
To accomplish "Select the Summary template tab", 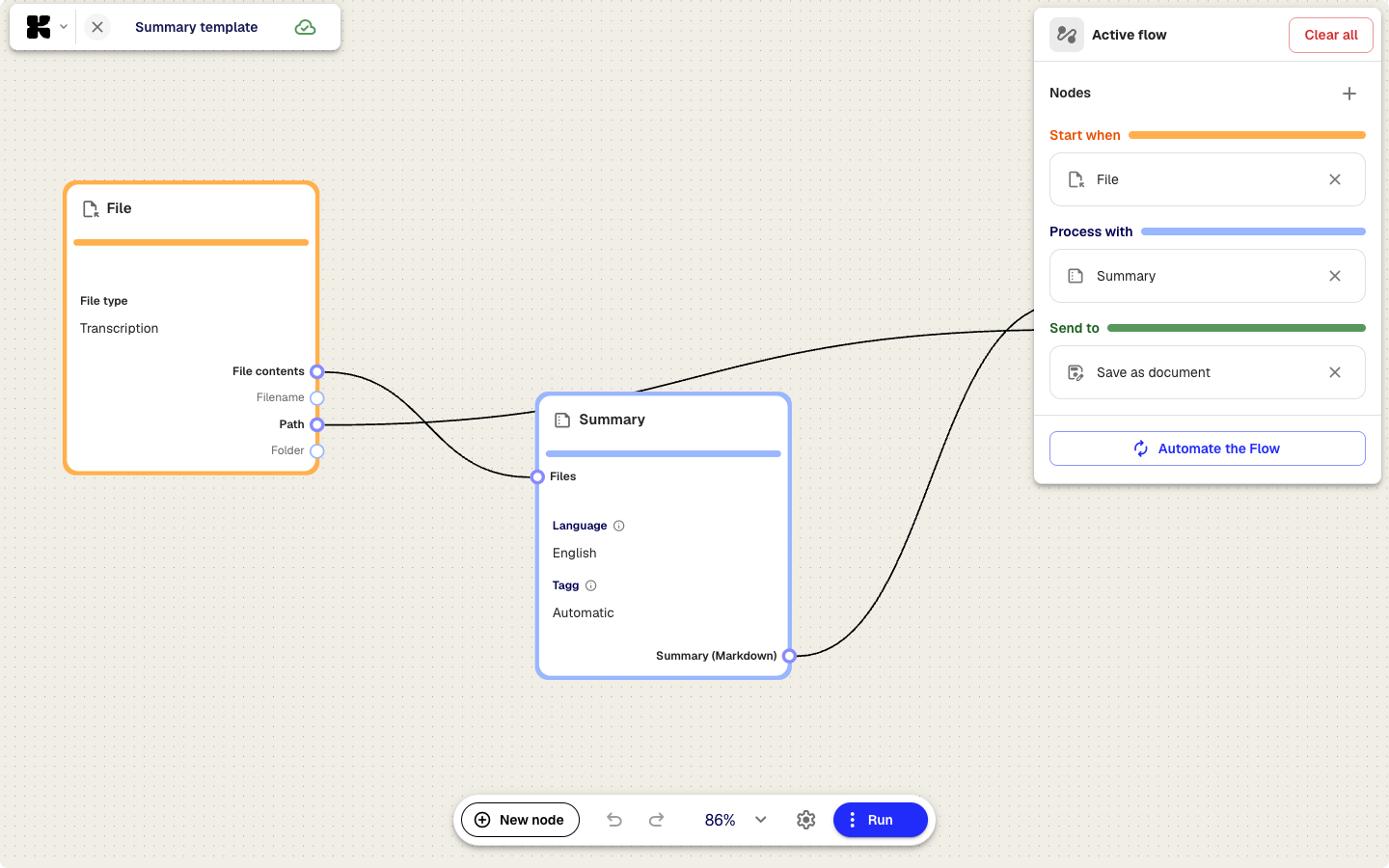I will point(196,27).
